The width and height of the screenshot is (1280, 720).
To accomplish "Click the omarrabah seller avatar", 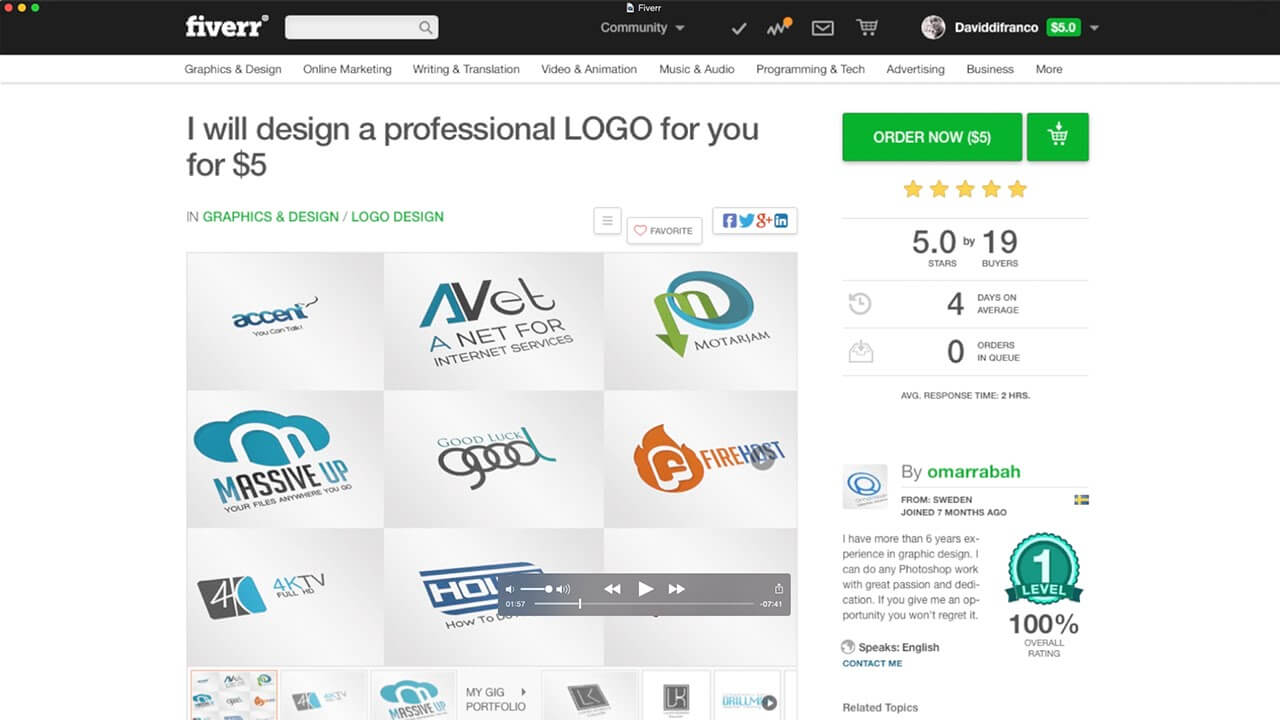I will pos(865,487).
